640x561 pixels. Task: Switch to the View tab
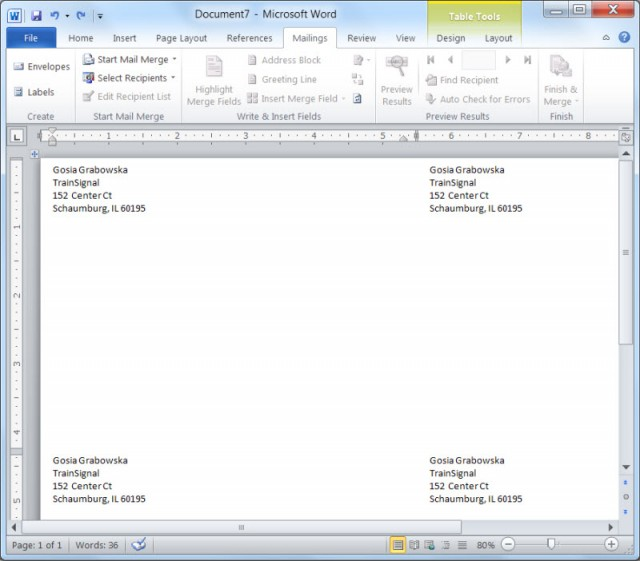[405, 38]
